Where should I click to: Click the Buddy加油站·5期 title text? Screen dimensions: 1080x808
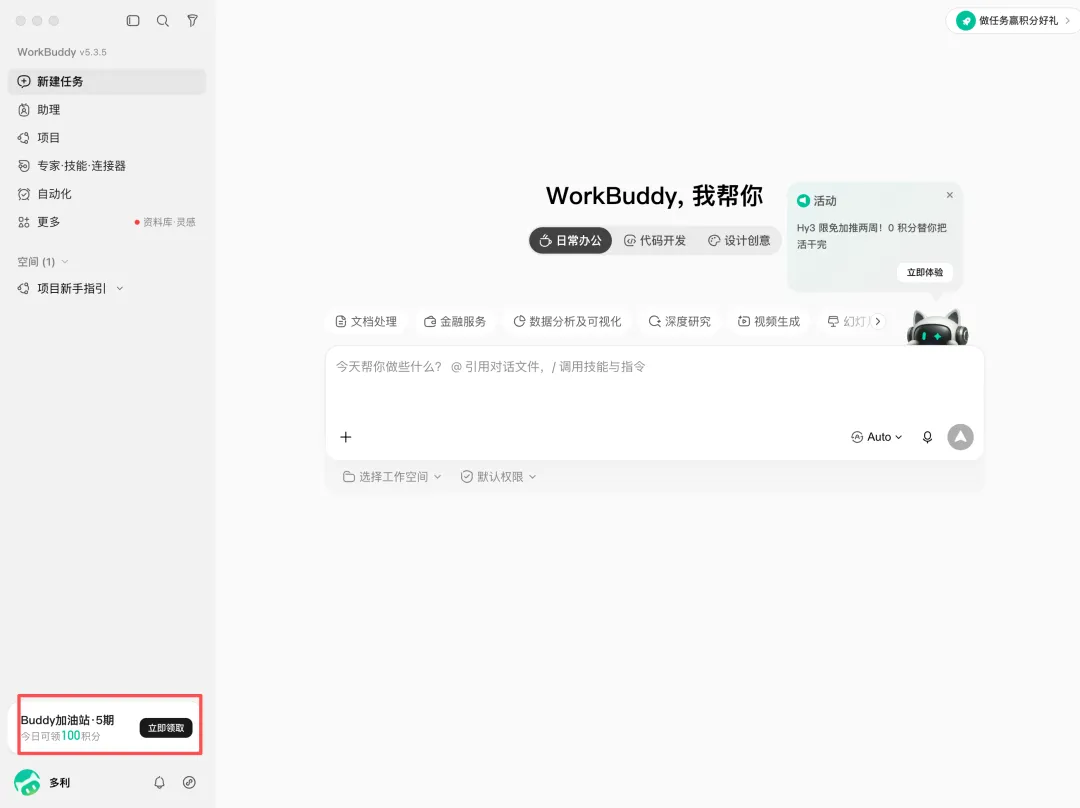68,720
